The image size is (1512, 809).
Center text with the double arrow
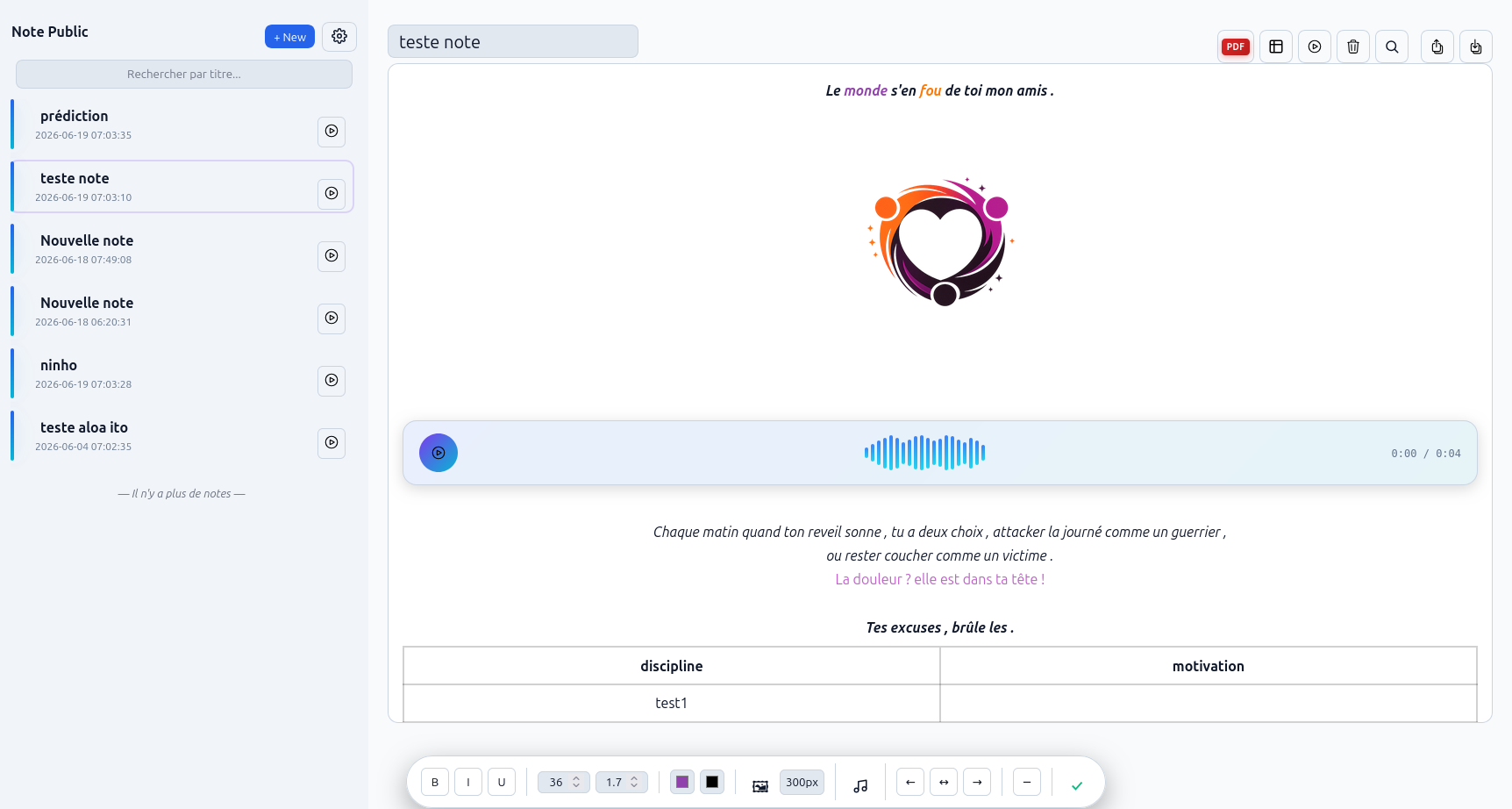click(x=944, y=782)
